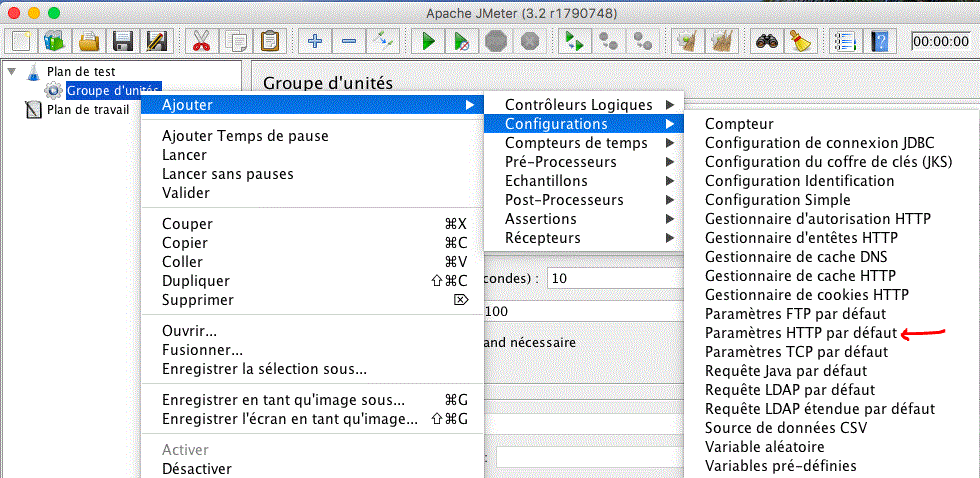Click the Copy toolbar icon
This screenshot has width=980, height=478.
click(x=236, y=42)
